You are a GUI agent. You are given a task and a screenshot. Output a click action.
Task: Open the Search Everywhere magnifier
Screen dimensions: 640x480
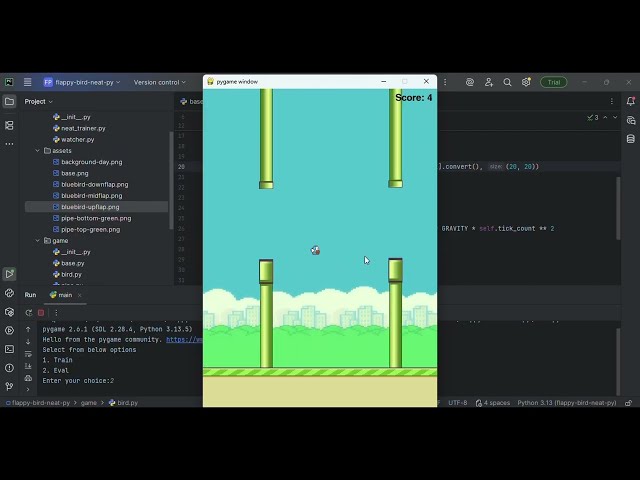coord(507,82)
